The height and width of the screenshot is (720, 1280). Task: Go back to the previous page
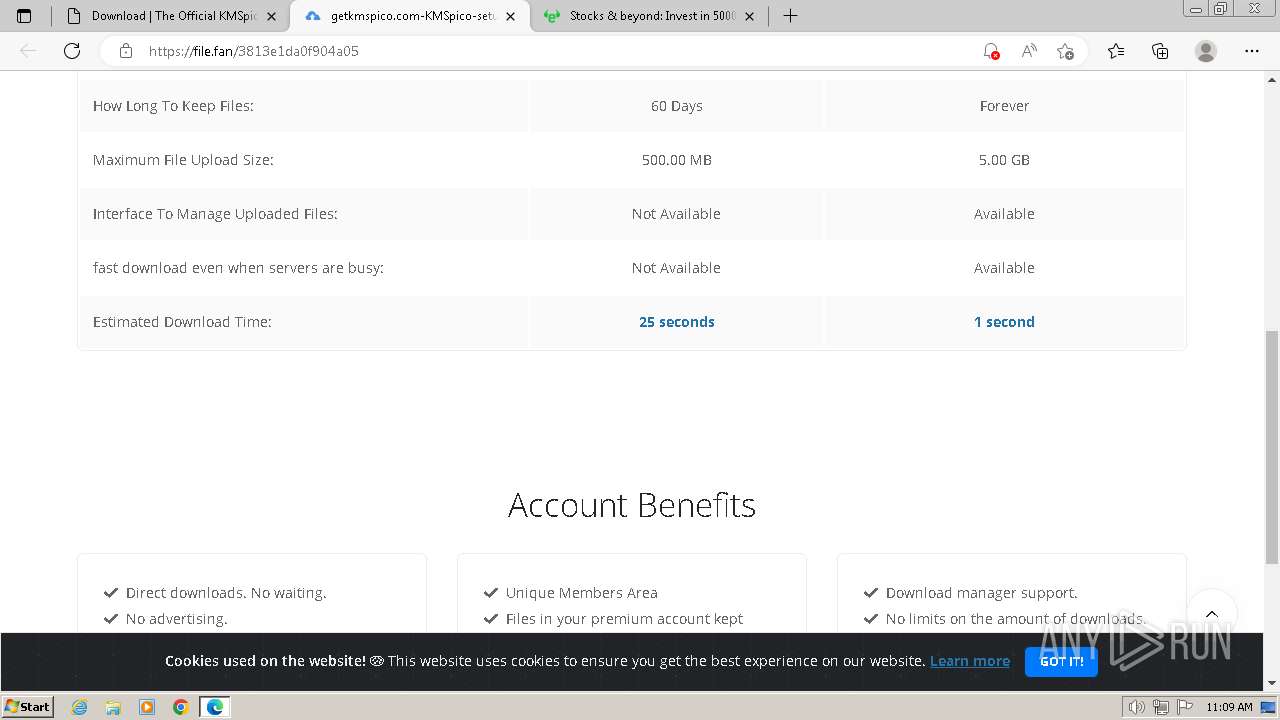(x=28, y=51)
